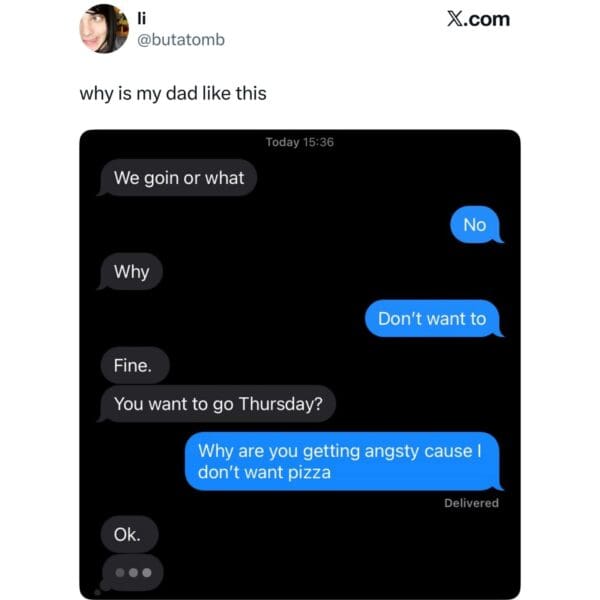This screenshot has height=600, width=600.
Task: Tap the blue "No" reply bubble
Action: pyautogui.click(x=476, y=225)
